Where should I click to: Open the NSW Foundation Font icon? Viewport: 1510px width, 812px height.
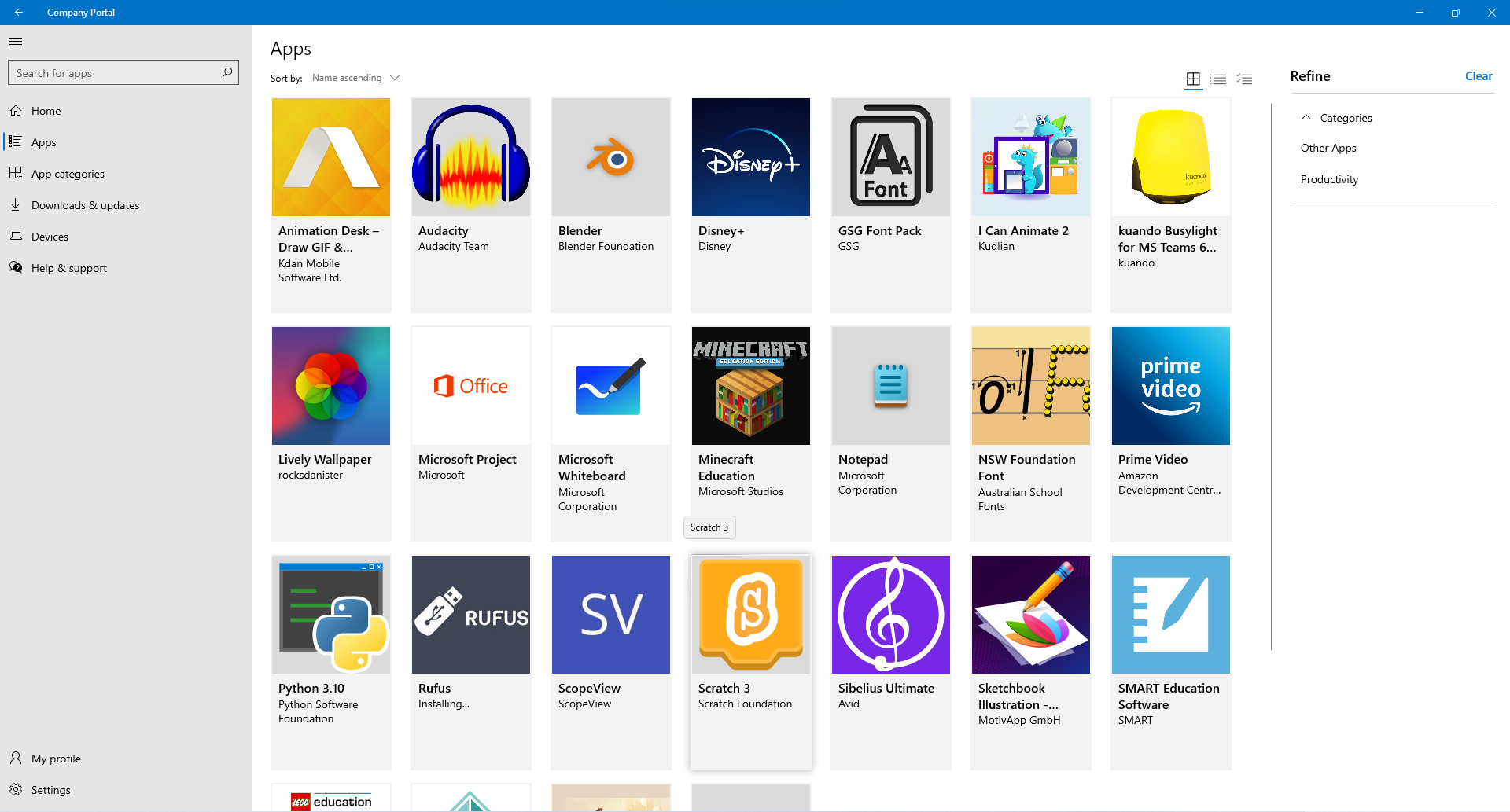[1031, 386]
